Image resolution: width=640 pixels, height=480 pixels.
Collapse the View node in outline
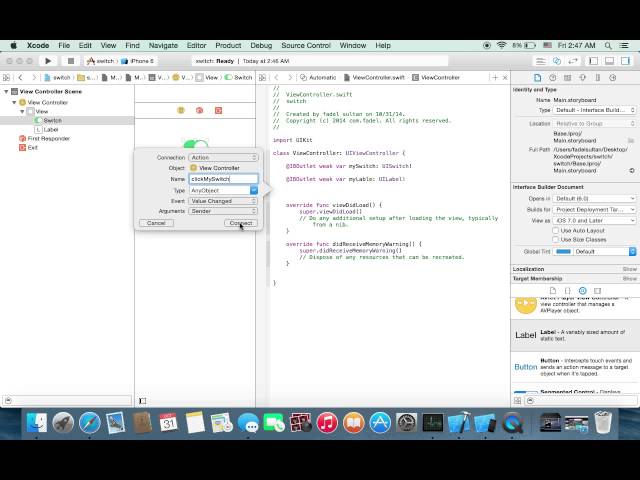[x=22, y=111]
